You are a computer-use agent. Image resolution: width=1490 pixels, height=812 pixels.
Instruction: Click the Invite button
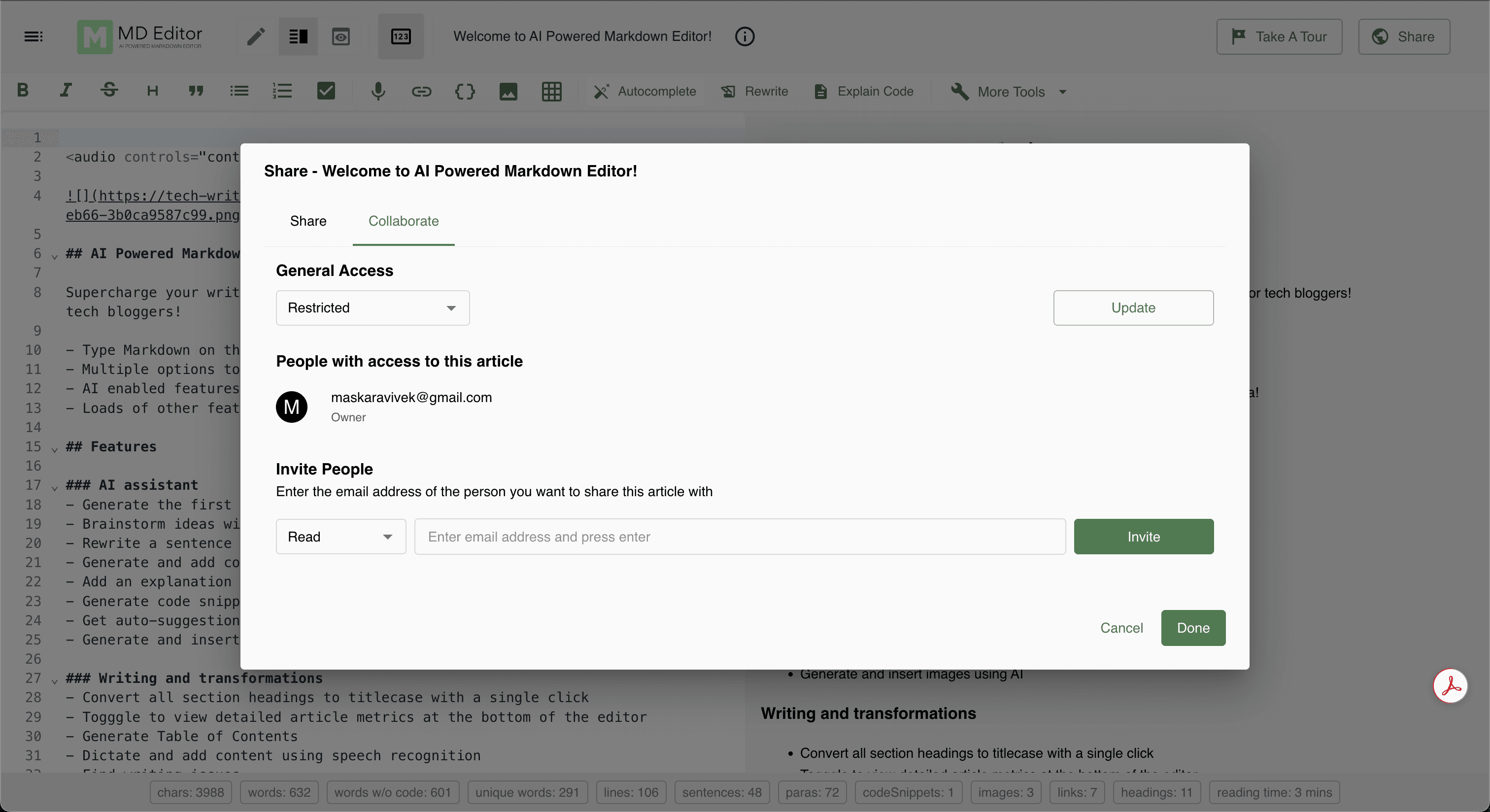(x=1144, y=536)
